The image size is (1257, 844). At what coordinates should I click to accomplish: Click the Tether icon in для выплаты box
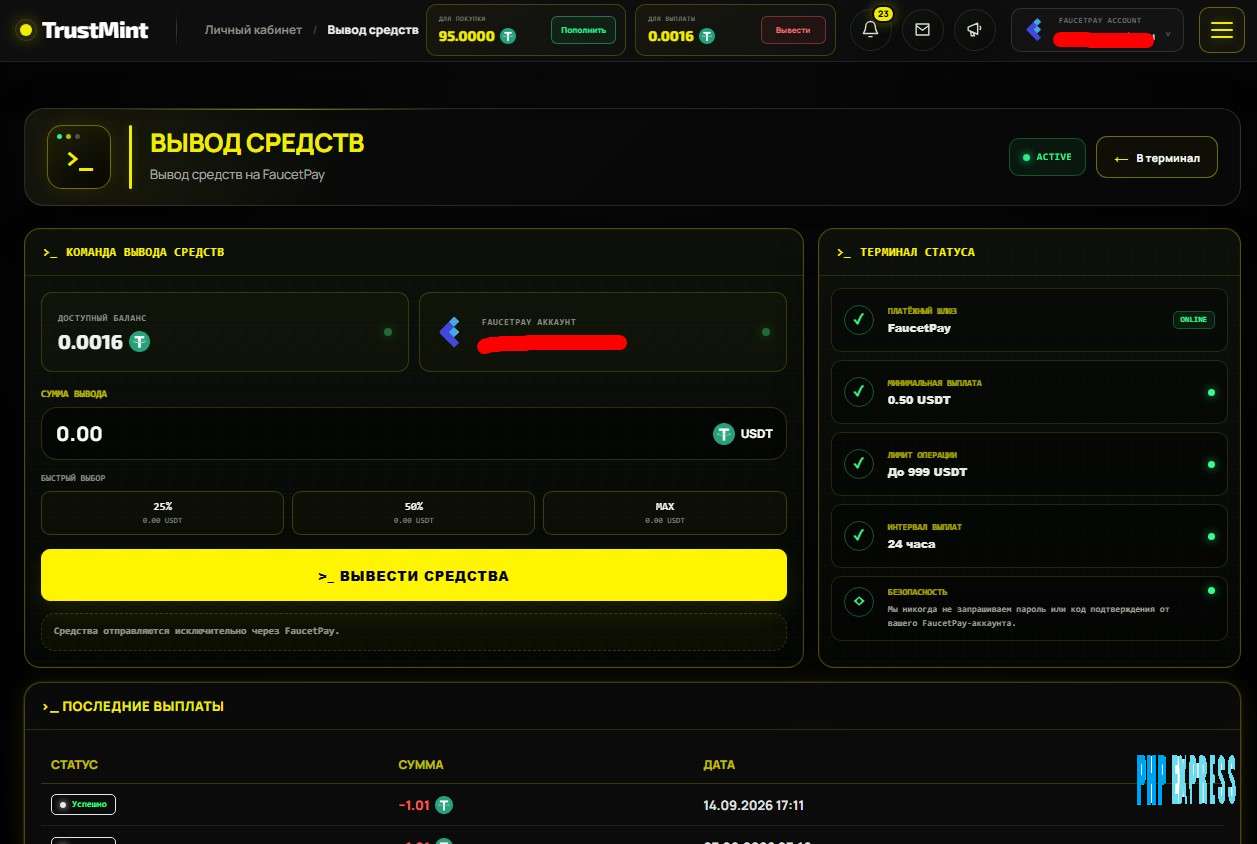pos(707,36)
